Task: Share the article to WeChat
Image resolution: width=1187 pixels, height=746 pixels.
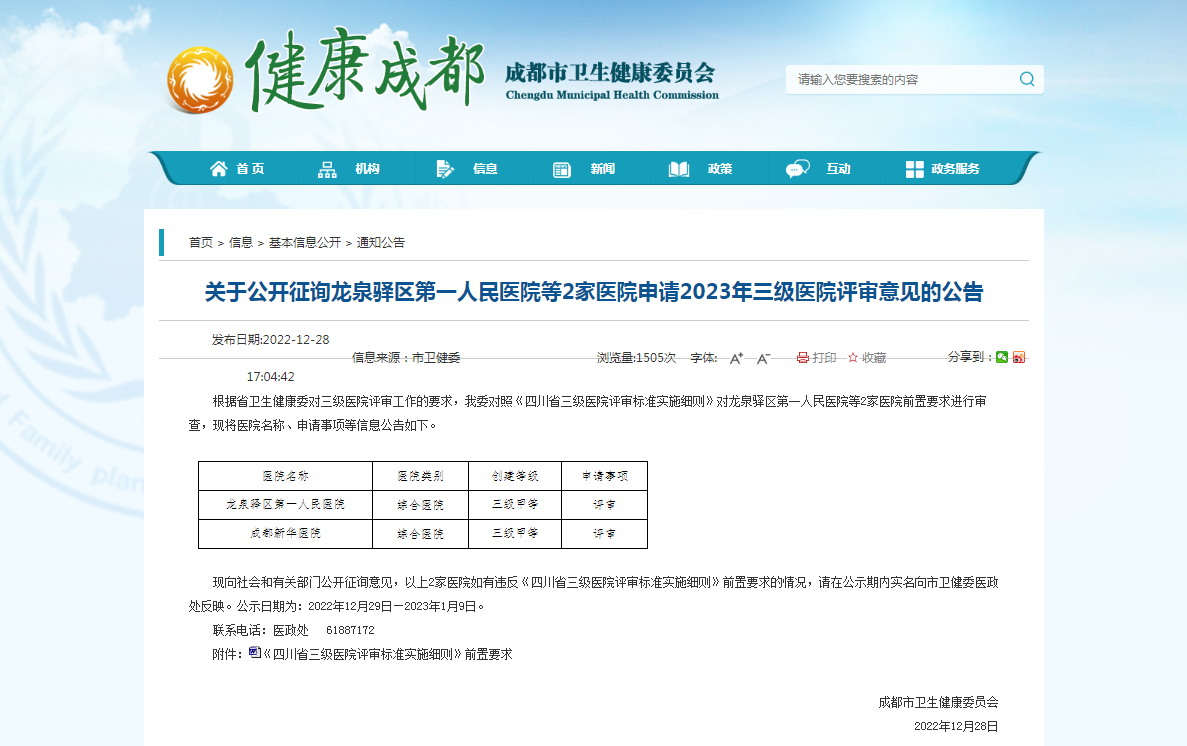Action: [1002, 357]
